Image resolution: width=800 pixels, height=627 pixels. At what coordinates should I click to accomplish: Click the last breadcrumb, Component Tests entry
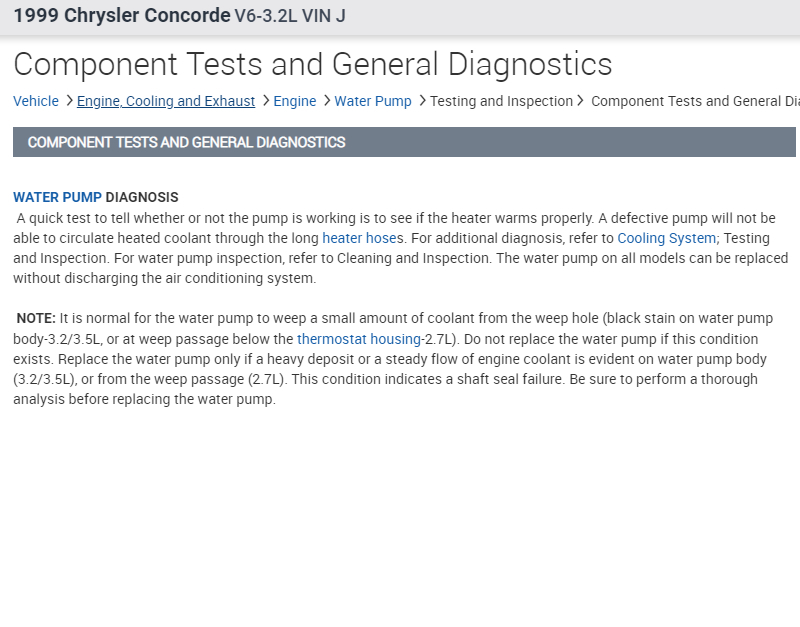695,101
